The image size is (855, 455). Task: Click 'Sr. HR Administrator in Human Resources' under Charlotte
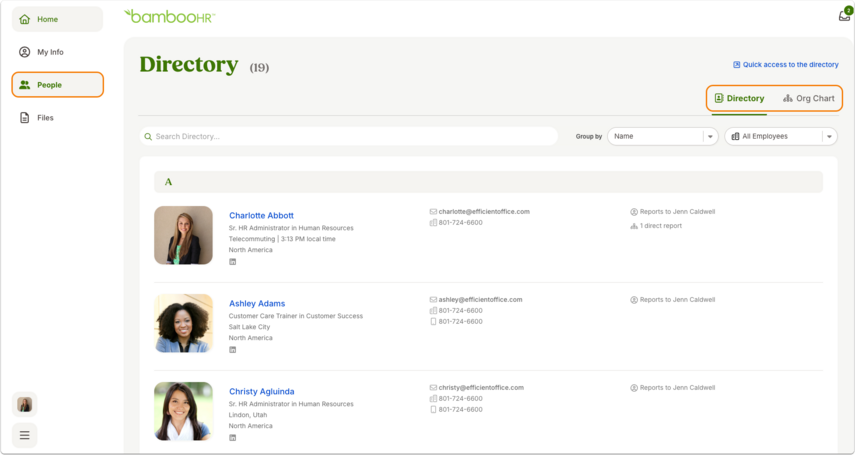point(291,228)
